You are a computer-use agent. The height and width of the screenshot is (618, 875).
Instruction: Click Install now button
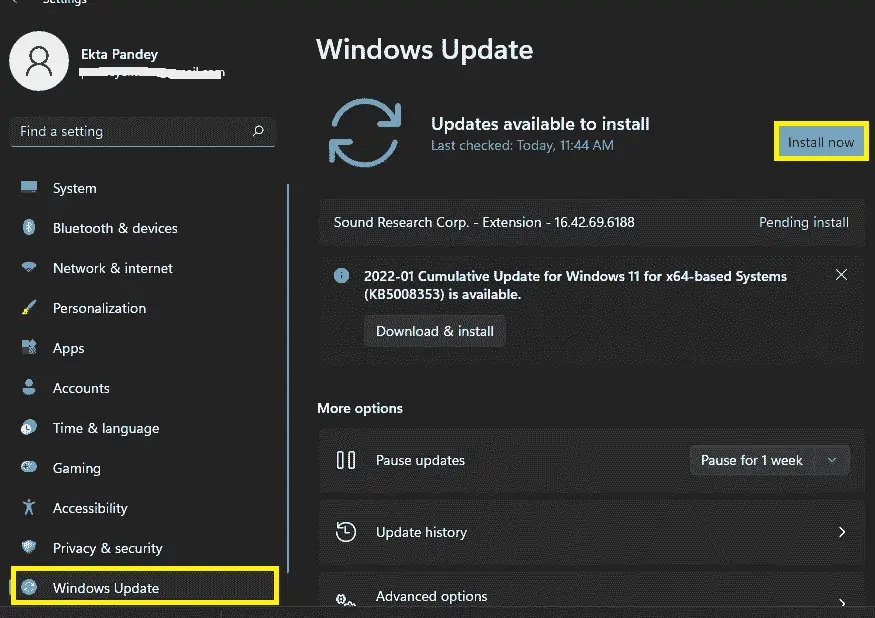tap(821, 142)
